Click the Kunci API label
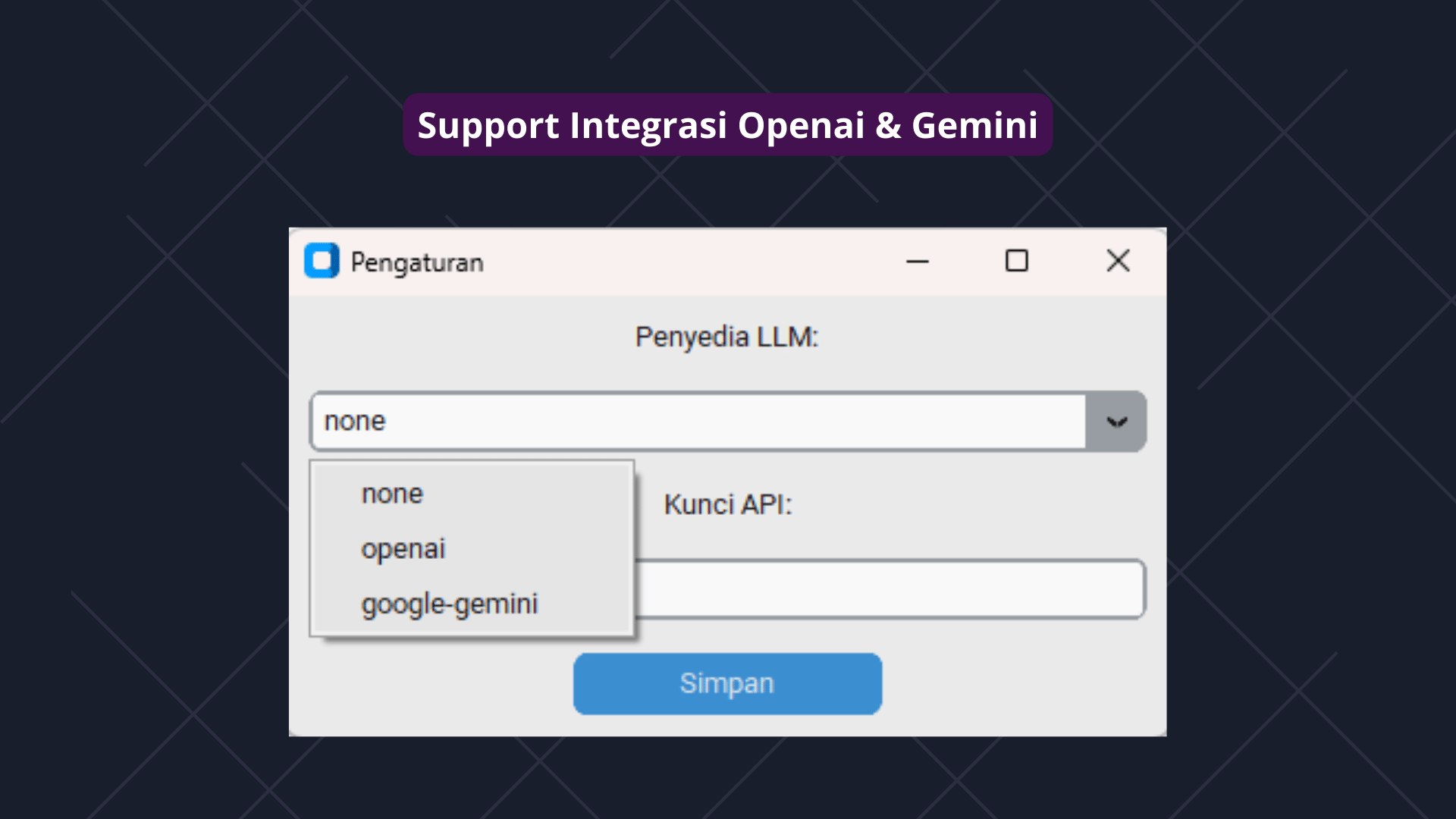This screenshot has width=1456, height=819. click(728, 504)
